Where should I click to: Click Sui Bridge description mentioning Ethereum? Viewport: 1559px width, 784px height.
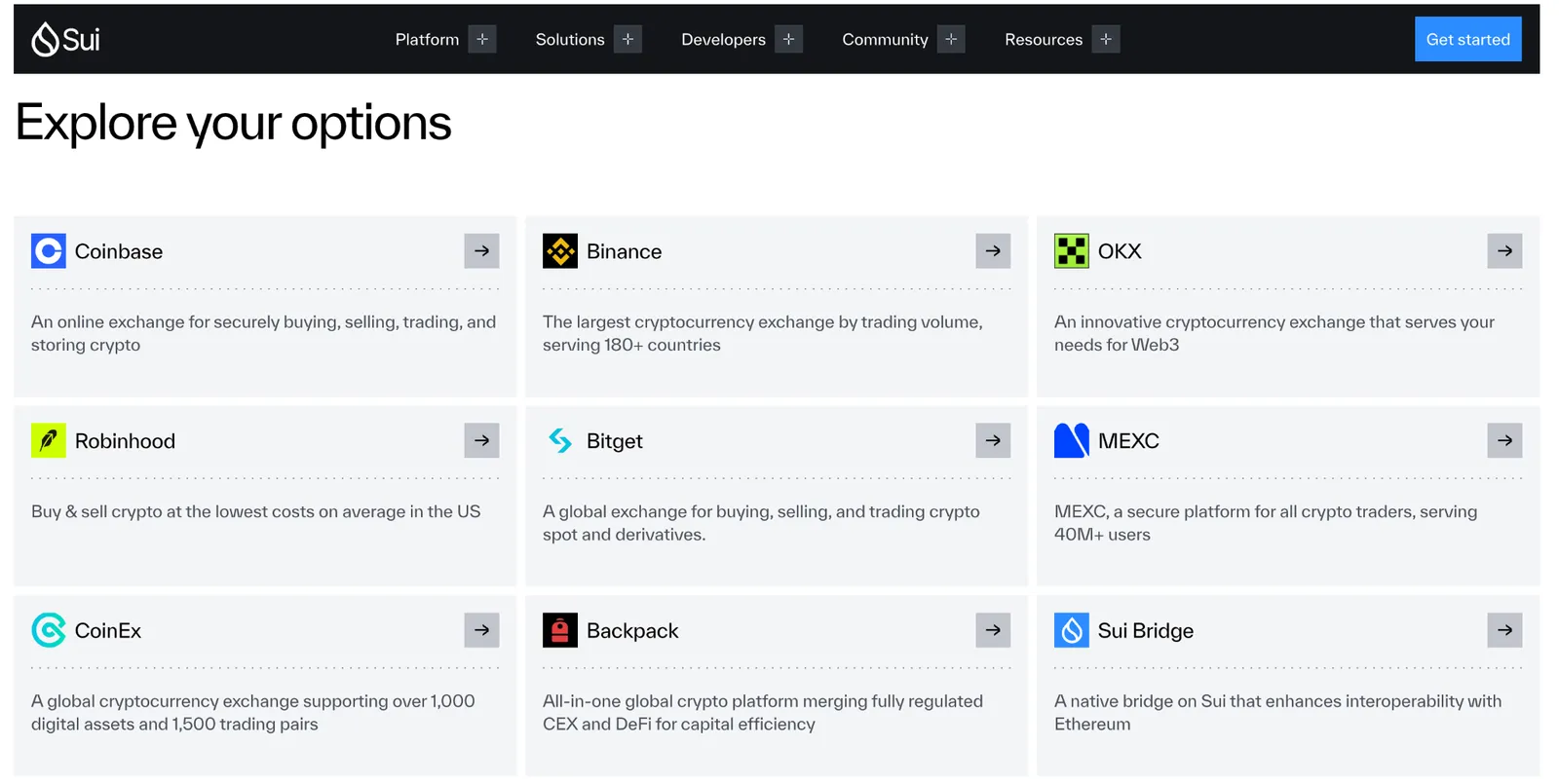click(x=1278, y=713)
